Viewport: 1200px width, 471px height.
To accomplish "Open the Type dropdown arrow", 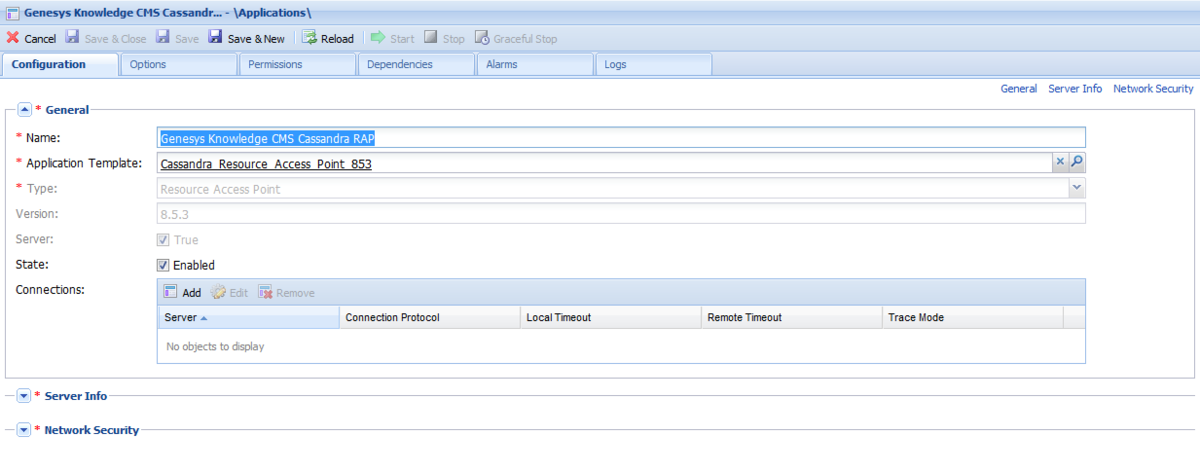I will (1076, 188).
